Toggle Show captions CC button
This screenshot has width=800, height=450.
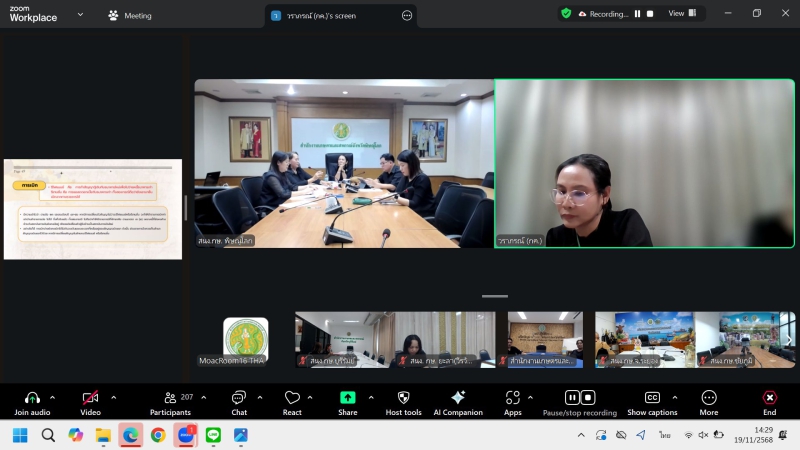coord(652,398)
